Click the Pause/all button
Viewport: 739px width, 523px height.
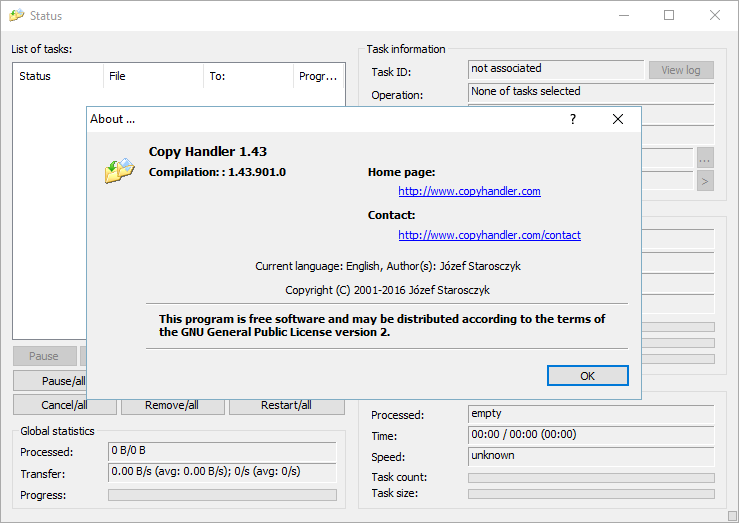[x=50, y=381]
